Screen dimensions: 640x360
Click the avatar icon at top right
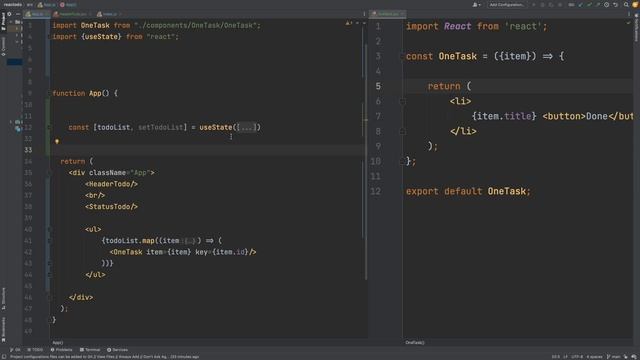pos(635,4)
